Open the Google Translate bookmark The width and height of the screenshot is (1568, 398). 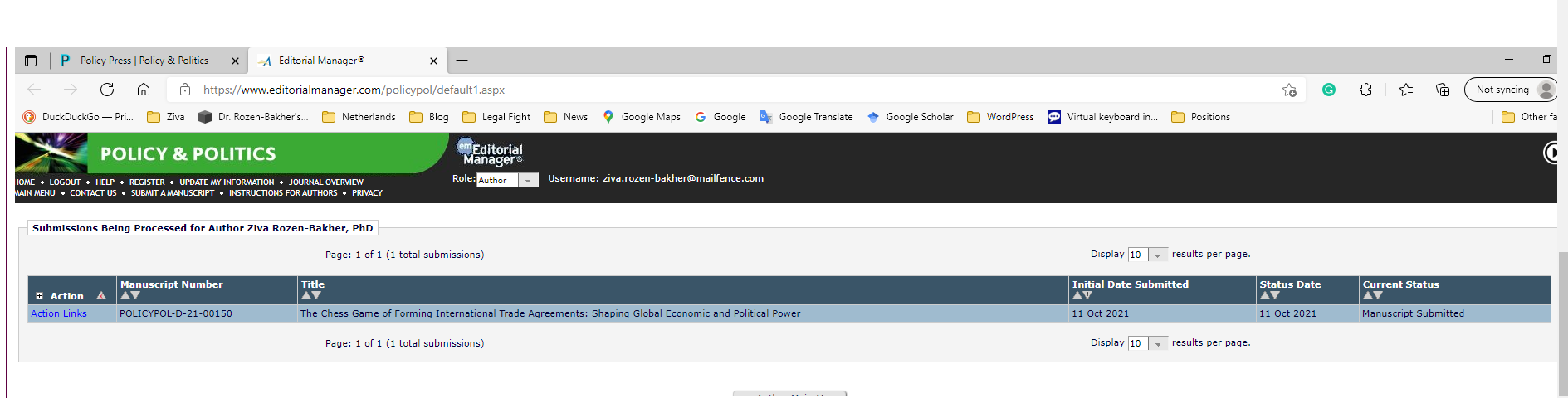[x=806, y=117]
